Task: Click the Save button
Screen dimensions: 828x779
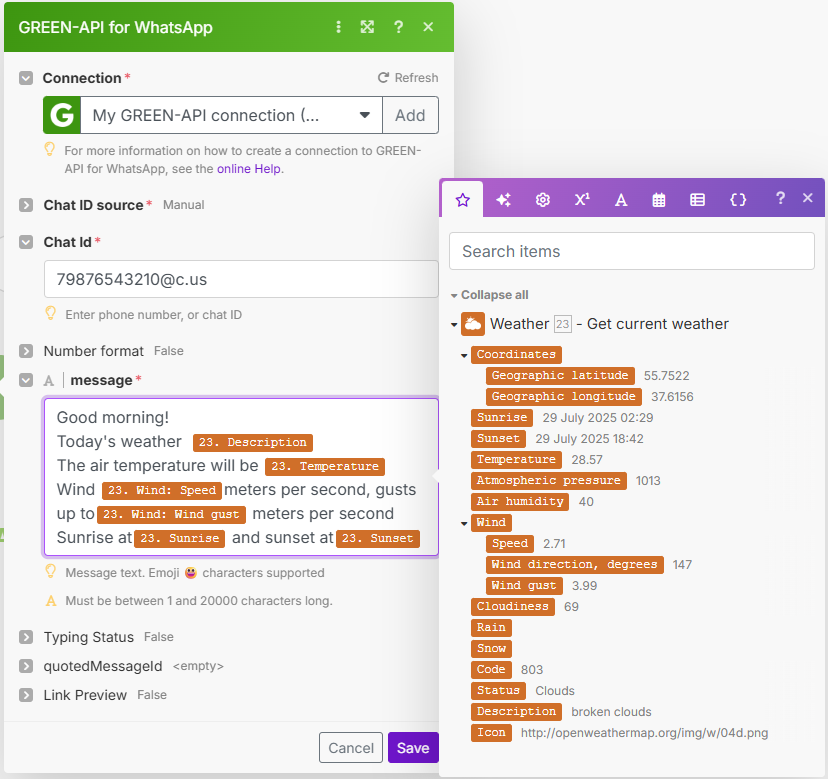Action: (x=413, y=748)
